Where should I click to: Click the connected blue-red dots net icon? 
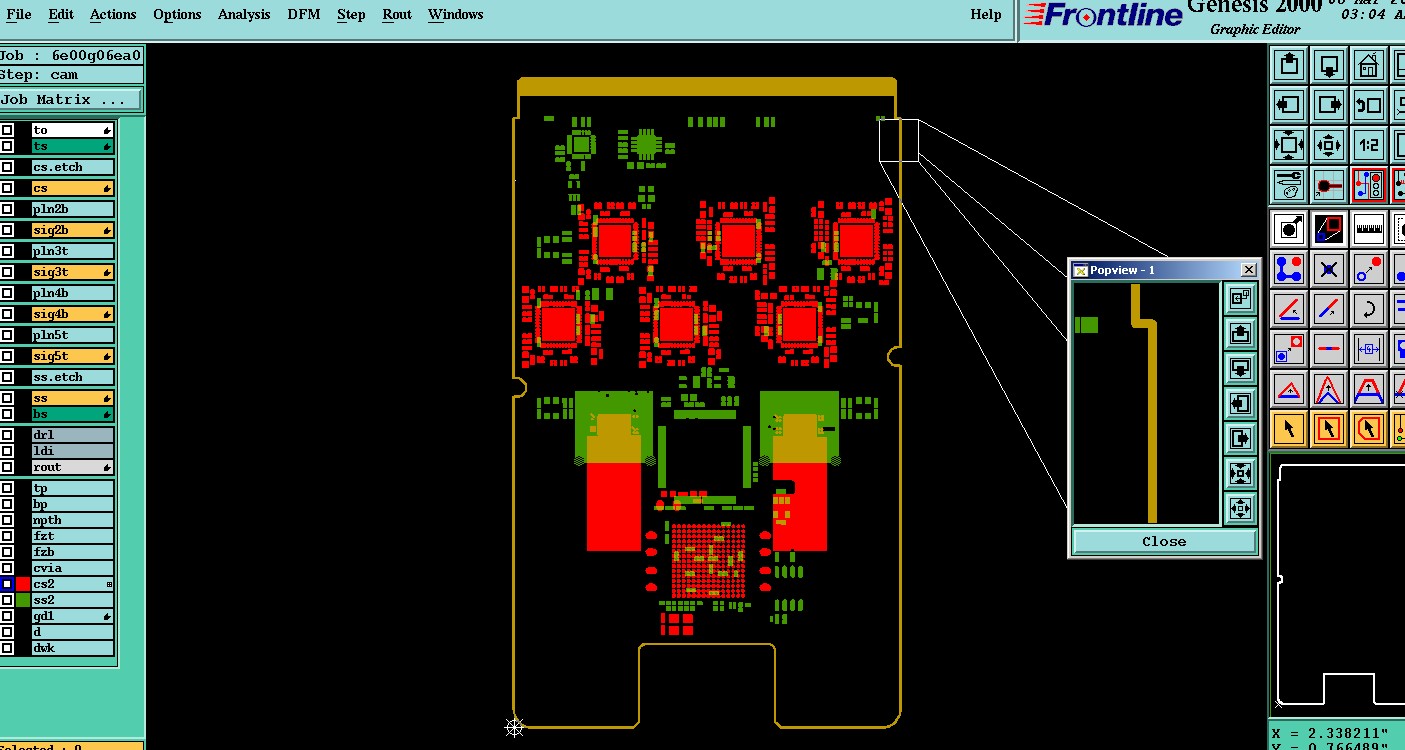tap(1289, 269)
